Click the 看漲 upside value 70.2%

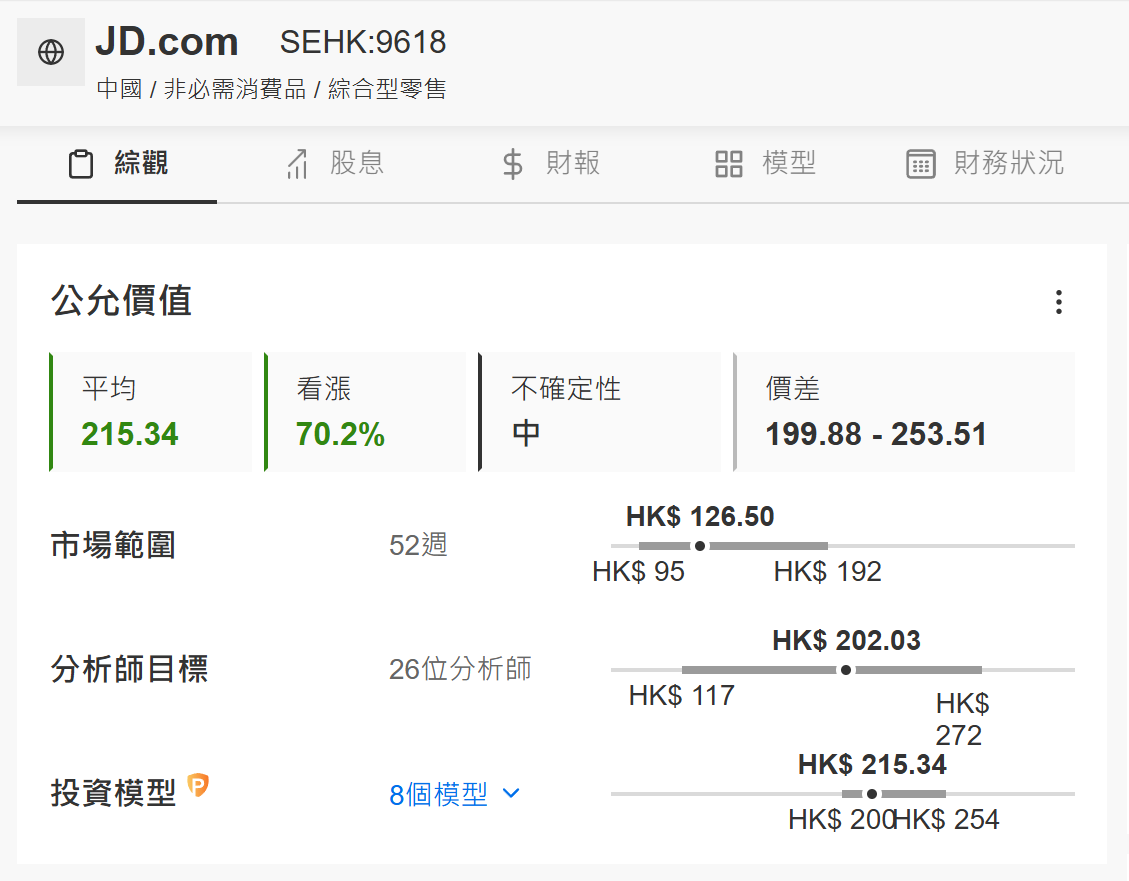tap(340, 434)
